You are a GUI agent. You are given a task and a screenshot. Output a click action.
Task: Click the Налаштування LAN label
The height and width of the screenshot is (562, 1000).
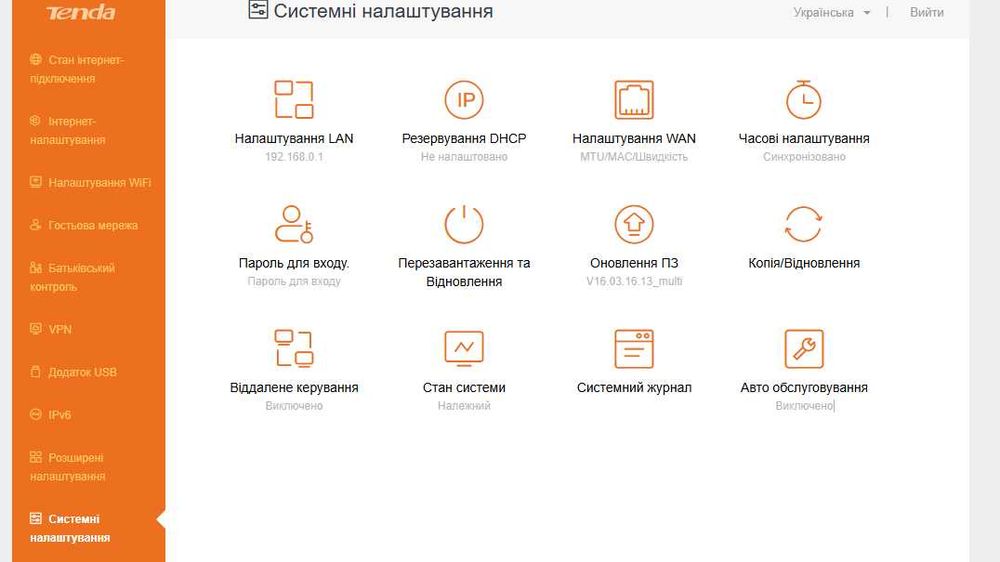294,138
